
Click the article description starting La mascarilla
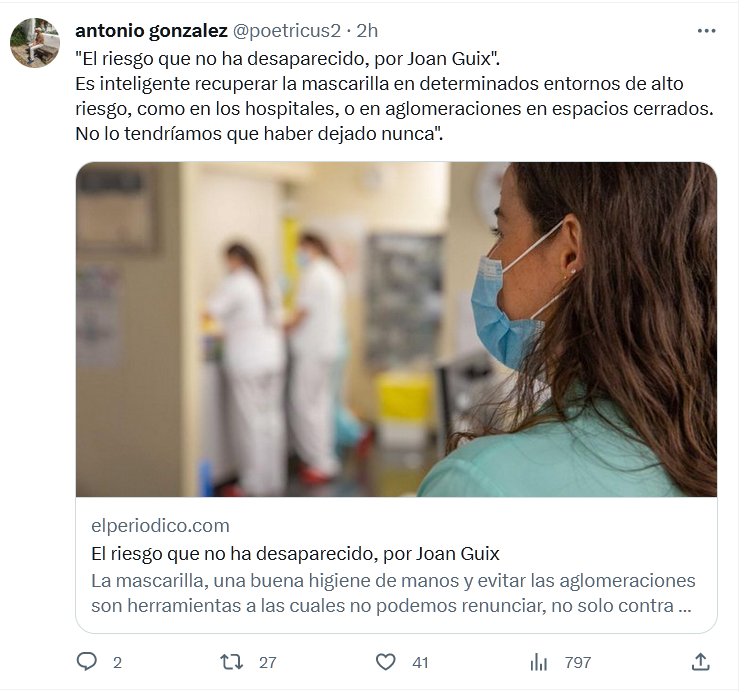(x=393, y=593)
